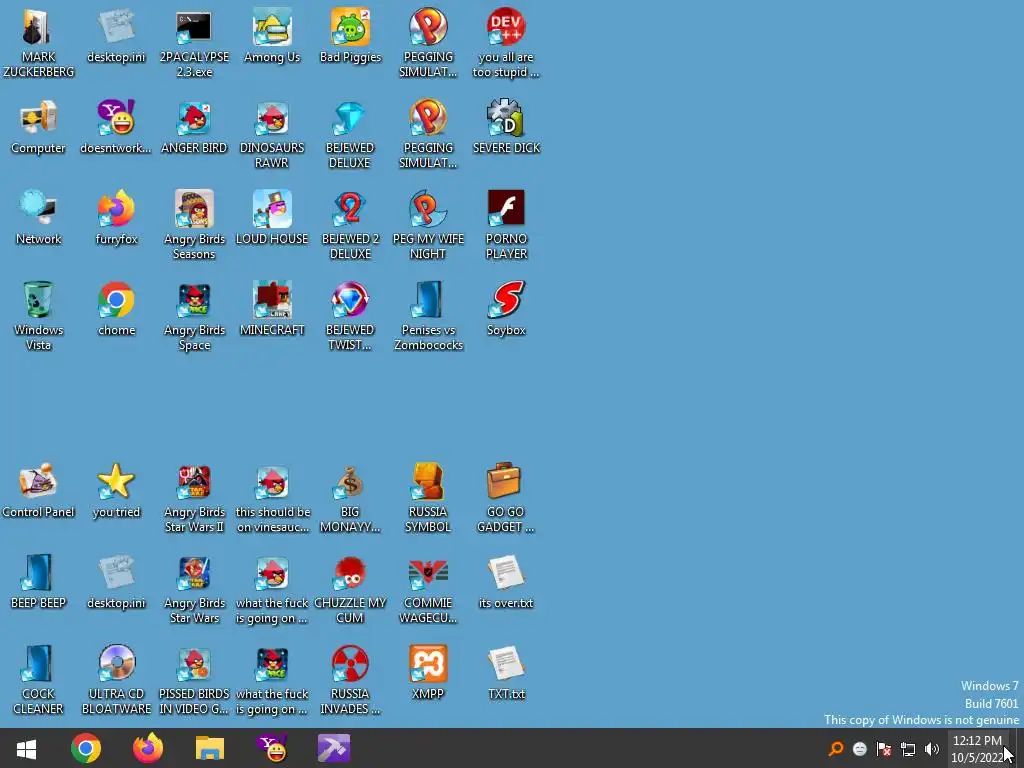Open Yahoo Messenger from the taskbar
This screenshot has height=768, width=1024.
[272, 748]
